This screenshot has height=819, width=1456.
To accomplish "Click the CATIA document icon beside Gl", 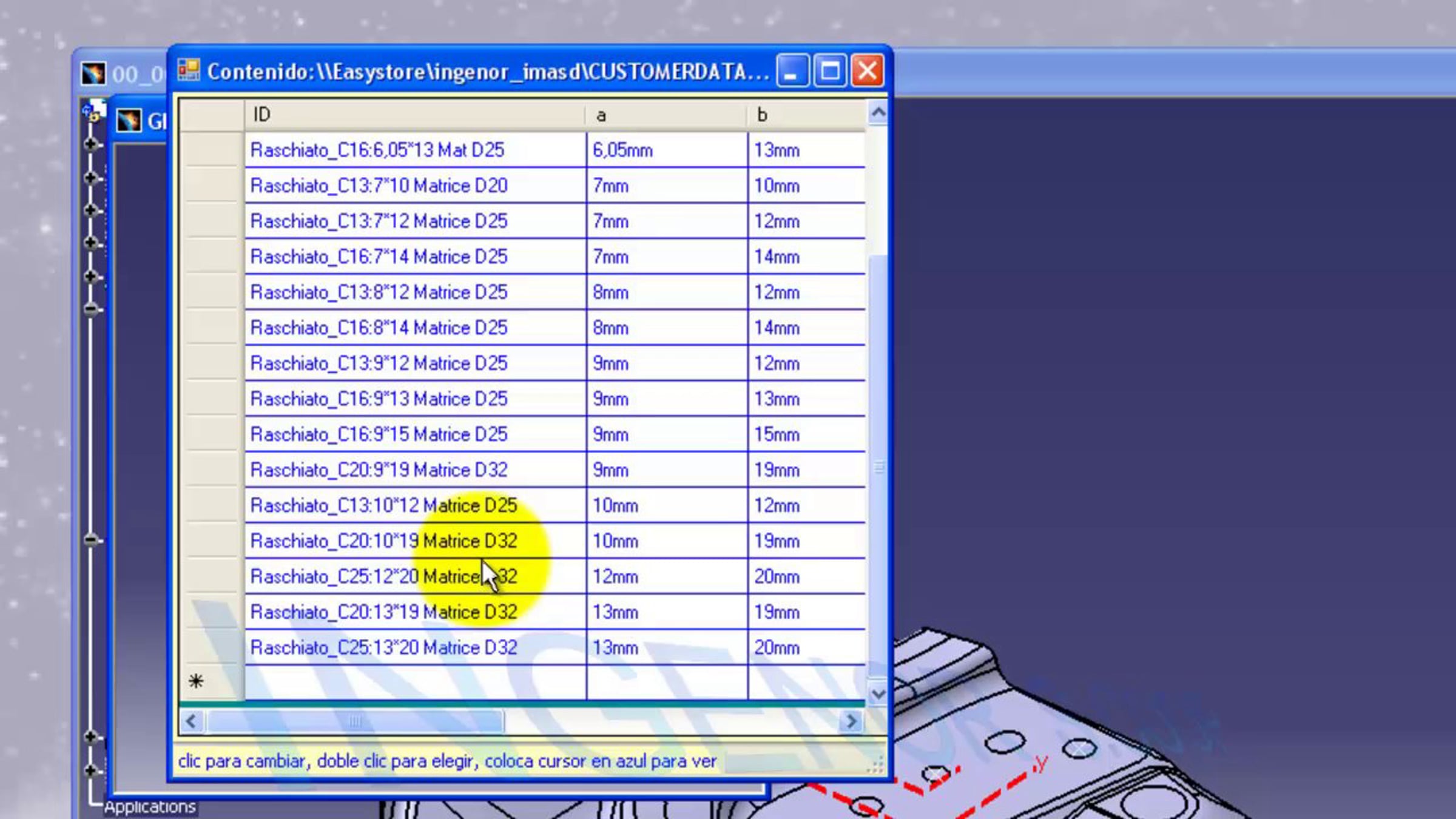I will 128,120.
